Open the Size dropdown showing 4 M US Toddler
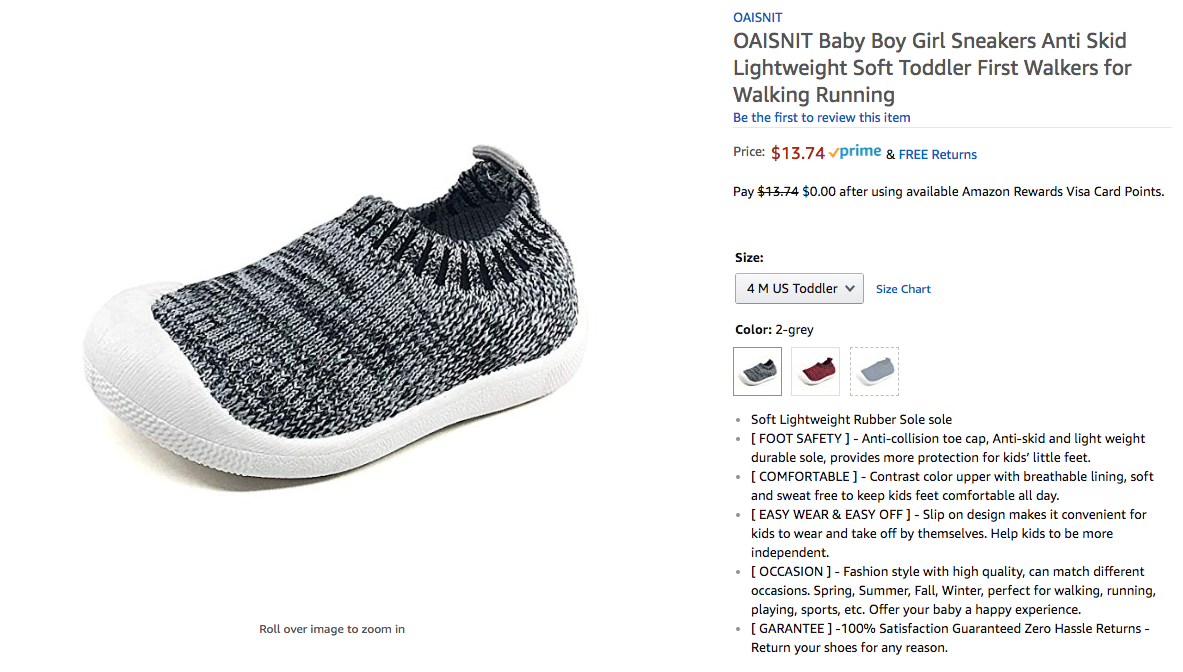The height and width of the screenshot is (672, 1183). pos(799,288)
